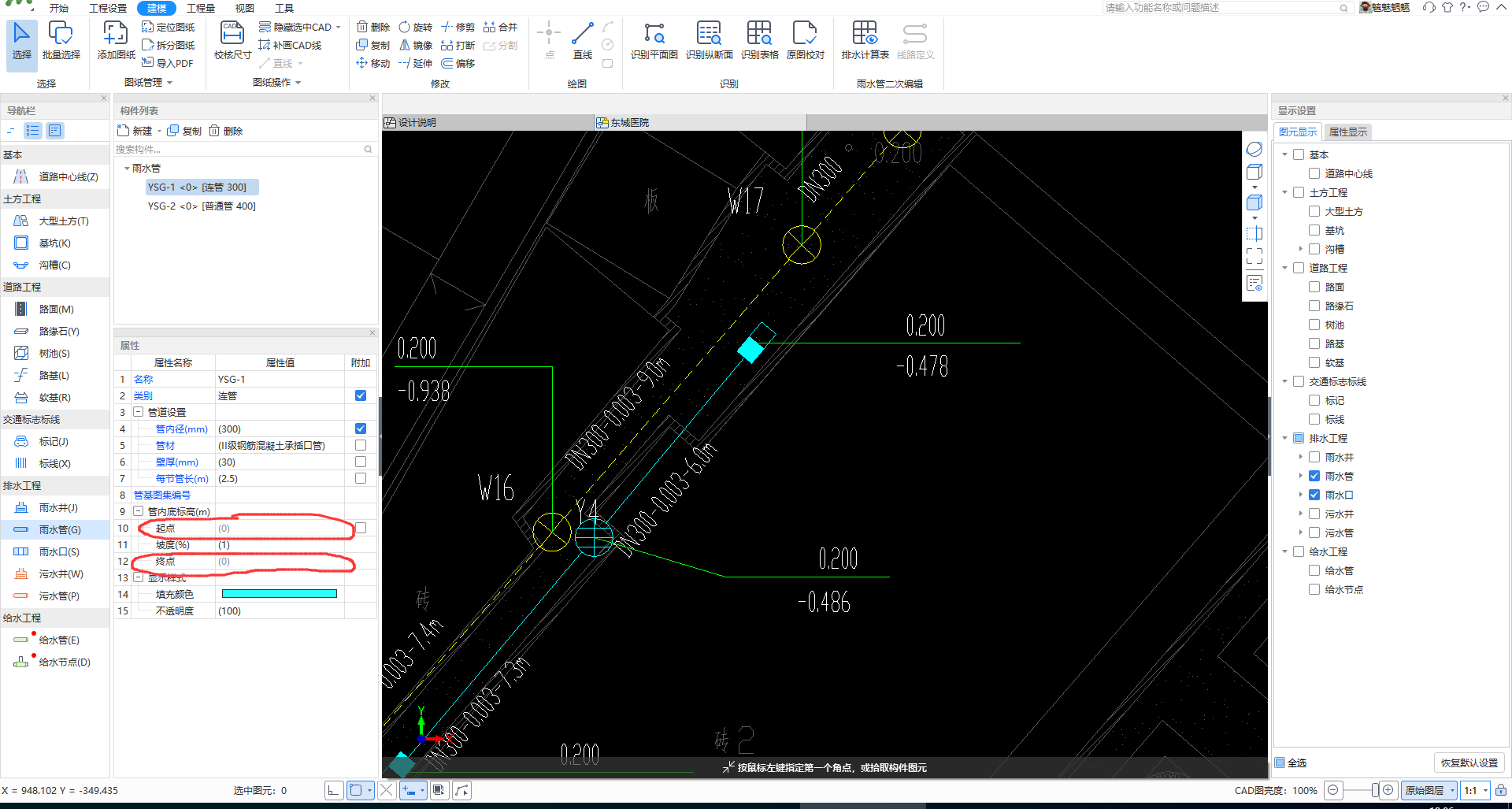Click 补画CAD线 tool
Screen dimensions: 1512x809
[x=290, y=45]
